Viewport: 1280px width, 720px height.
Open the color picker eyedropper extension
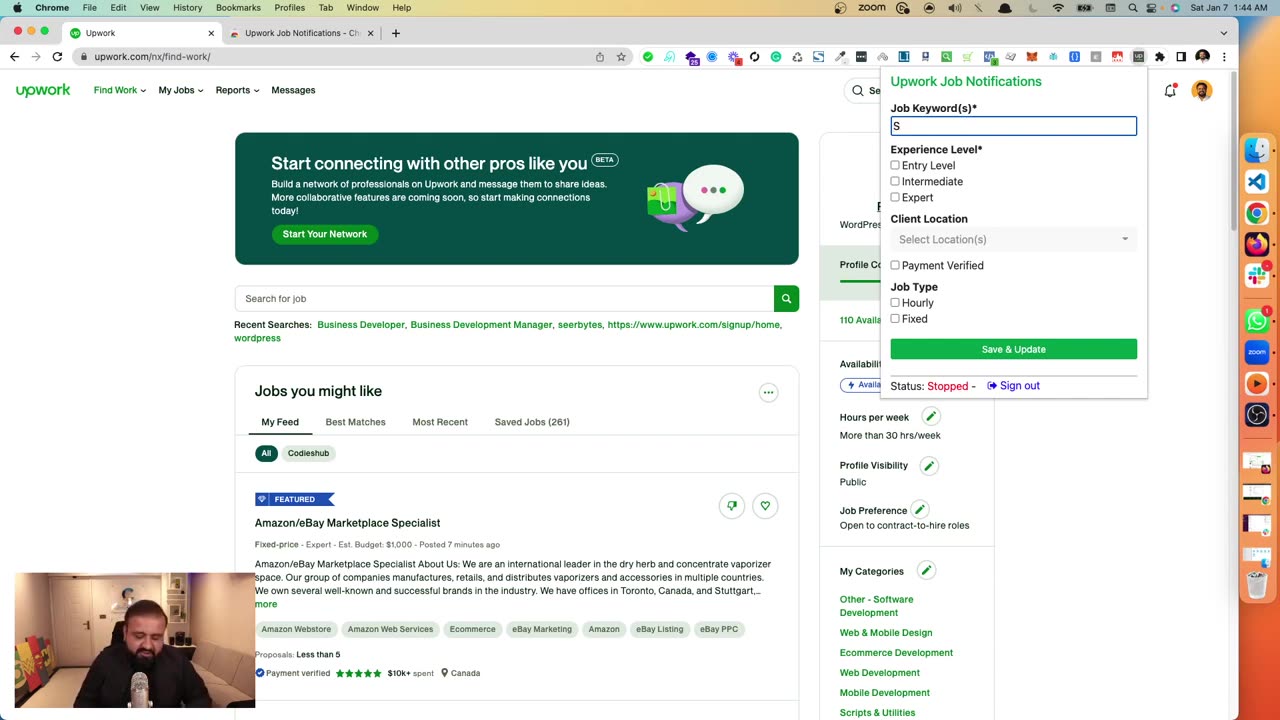click(840, 57)
